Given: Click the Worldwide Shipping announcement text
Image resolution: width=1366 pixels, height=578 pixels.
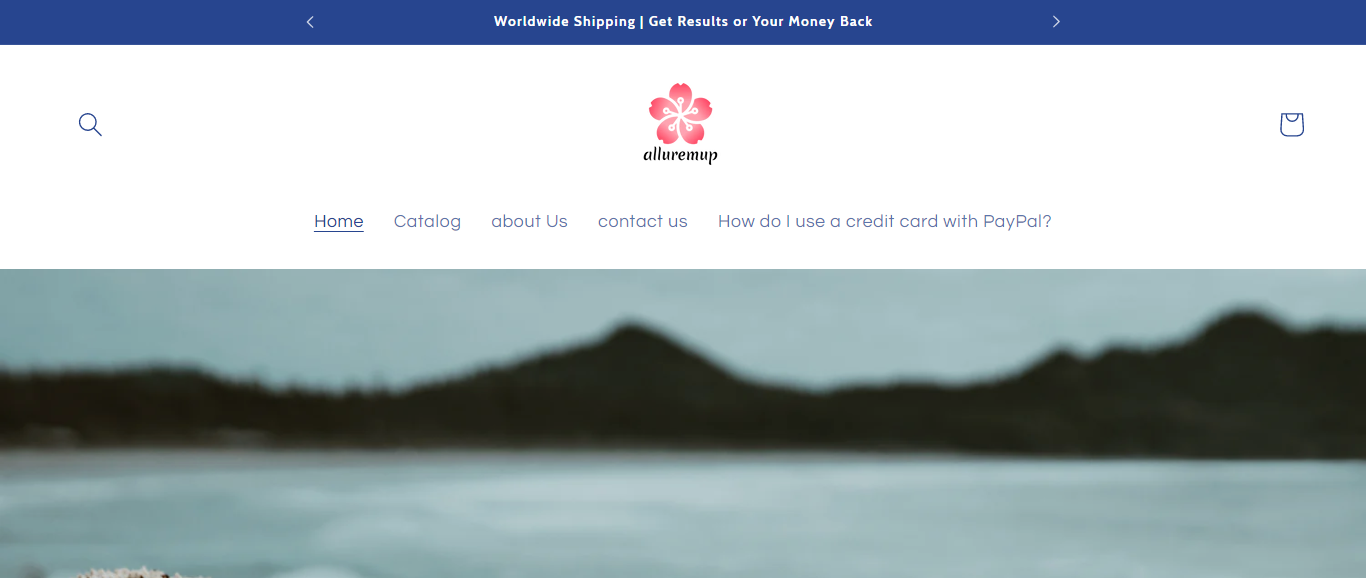Looking at the screenshot, I should pyautogui.click(x=564, y=21).
